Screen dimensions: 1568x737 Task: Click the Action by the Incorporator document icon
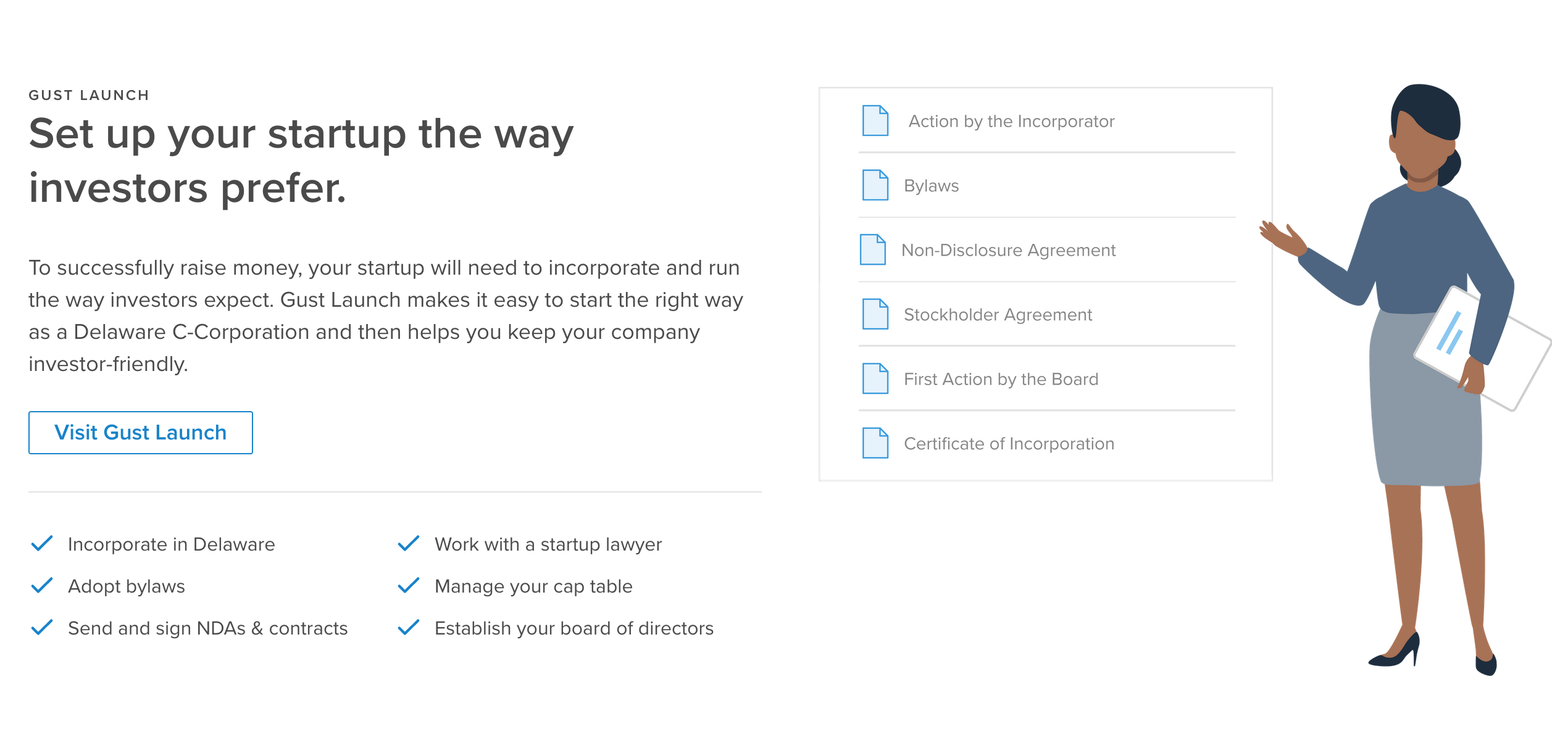875,120
